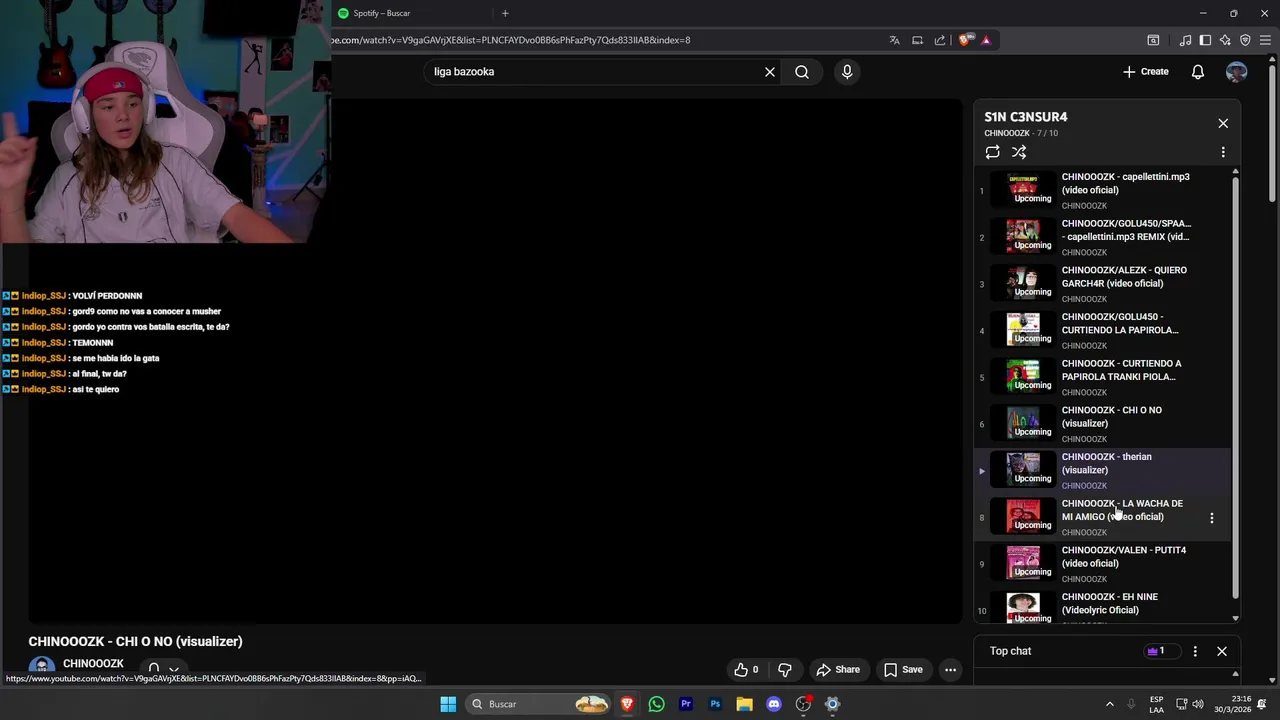The width and height of the screenshot is (1280, 720).
Task: Open the account avatar menu
Action: (x=1237, y=72)
